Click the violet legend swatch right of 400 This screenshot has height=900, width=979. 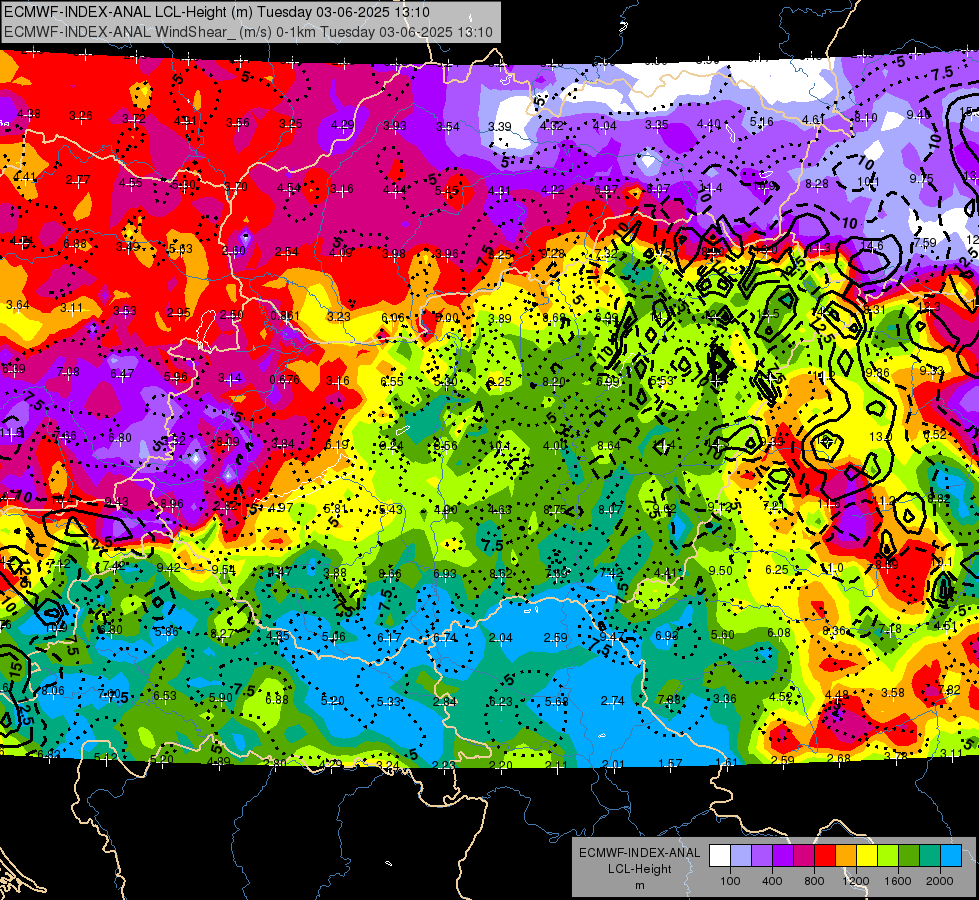[783, 856]
